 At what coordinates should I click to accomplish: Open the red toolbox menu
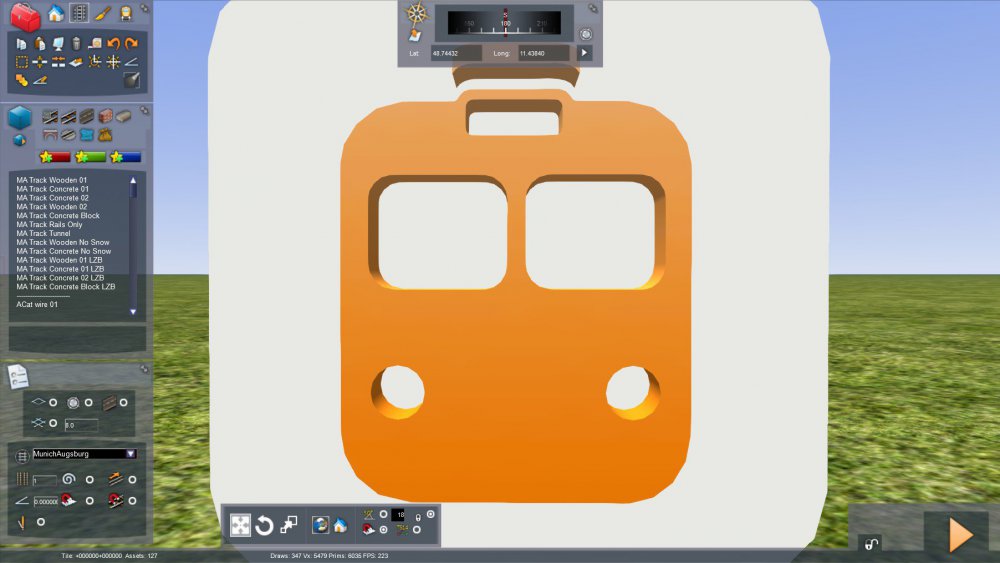coord(25,16)
